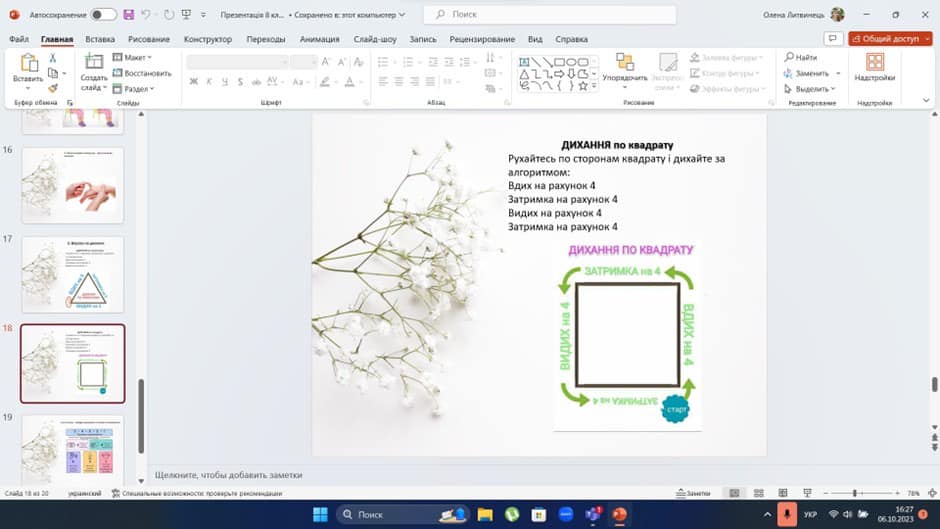Expand the Макет layout dropdown
The width and height of the screenshot is (940, 529).
pos(132,58)
